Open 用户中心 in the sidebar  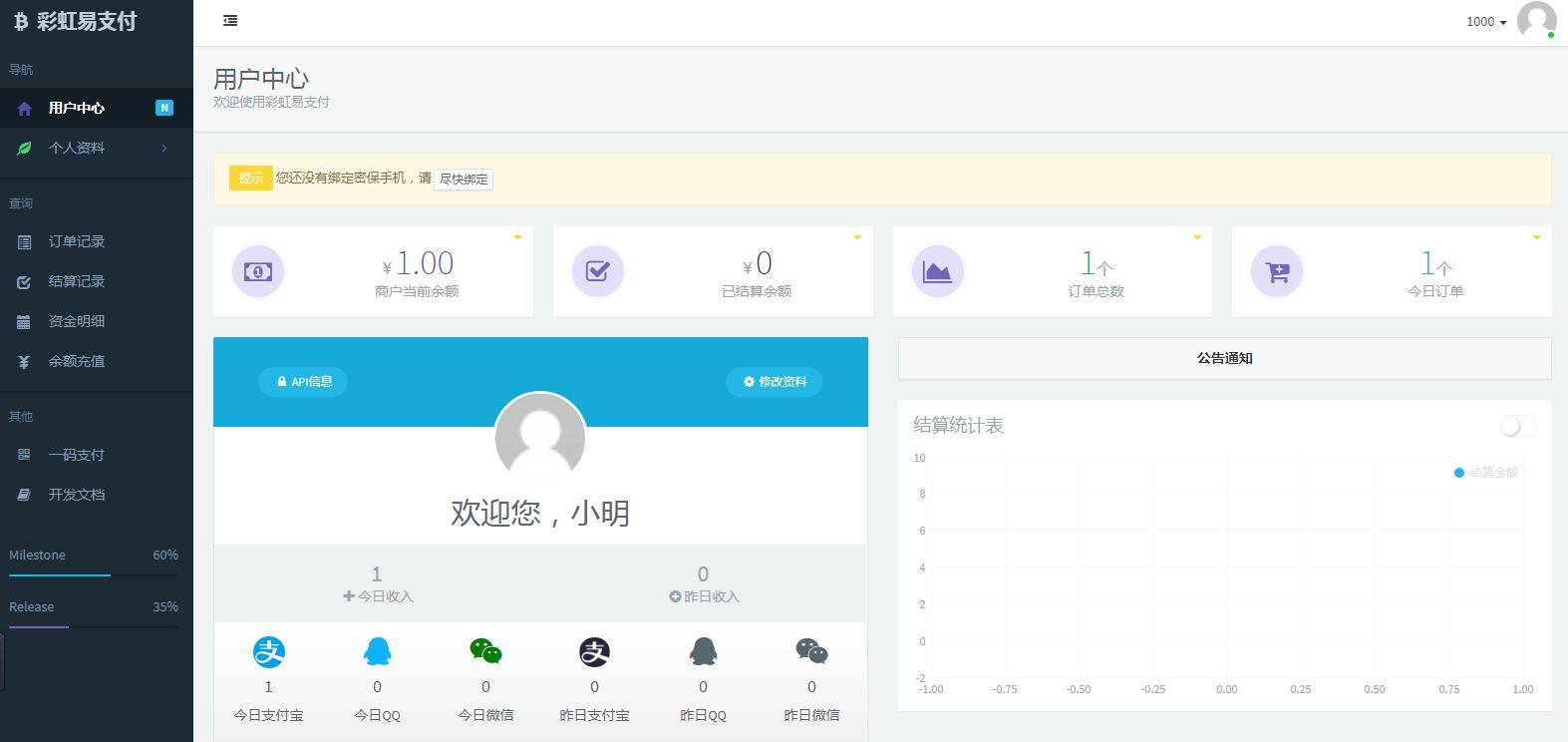[x=97, y=108]
